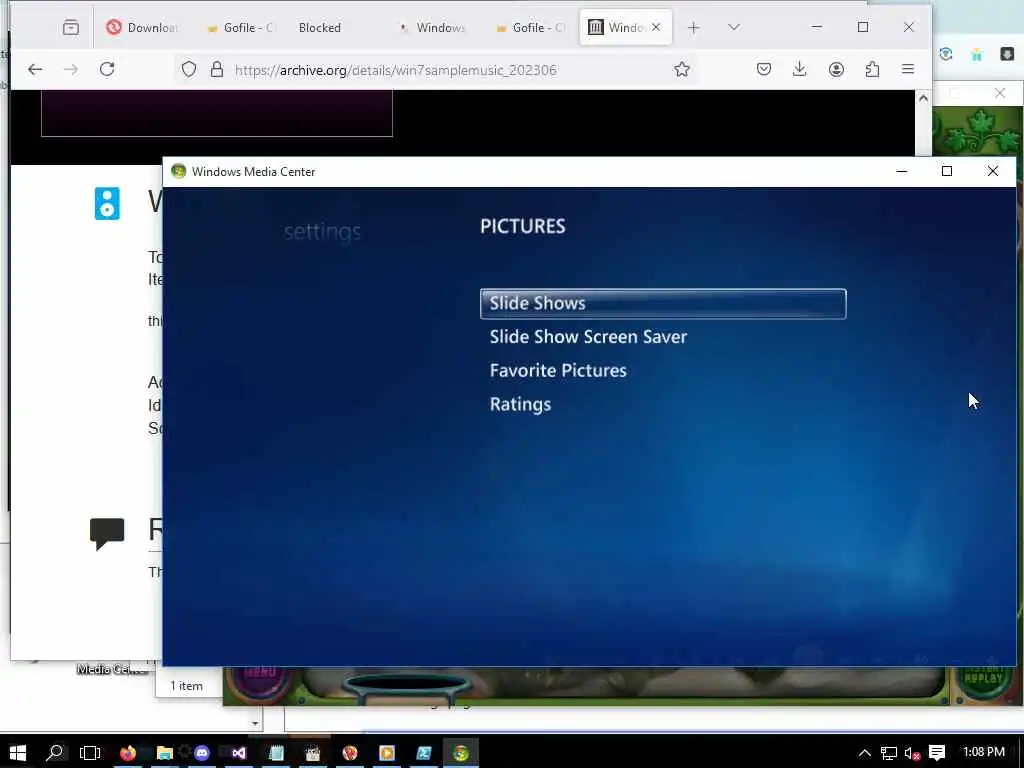The height and width of the screenshot is (768, 1024).
Task: Click Firefox page scrollbar up arrow
Action: pyautogui.click(x=923, y=98)
